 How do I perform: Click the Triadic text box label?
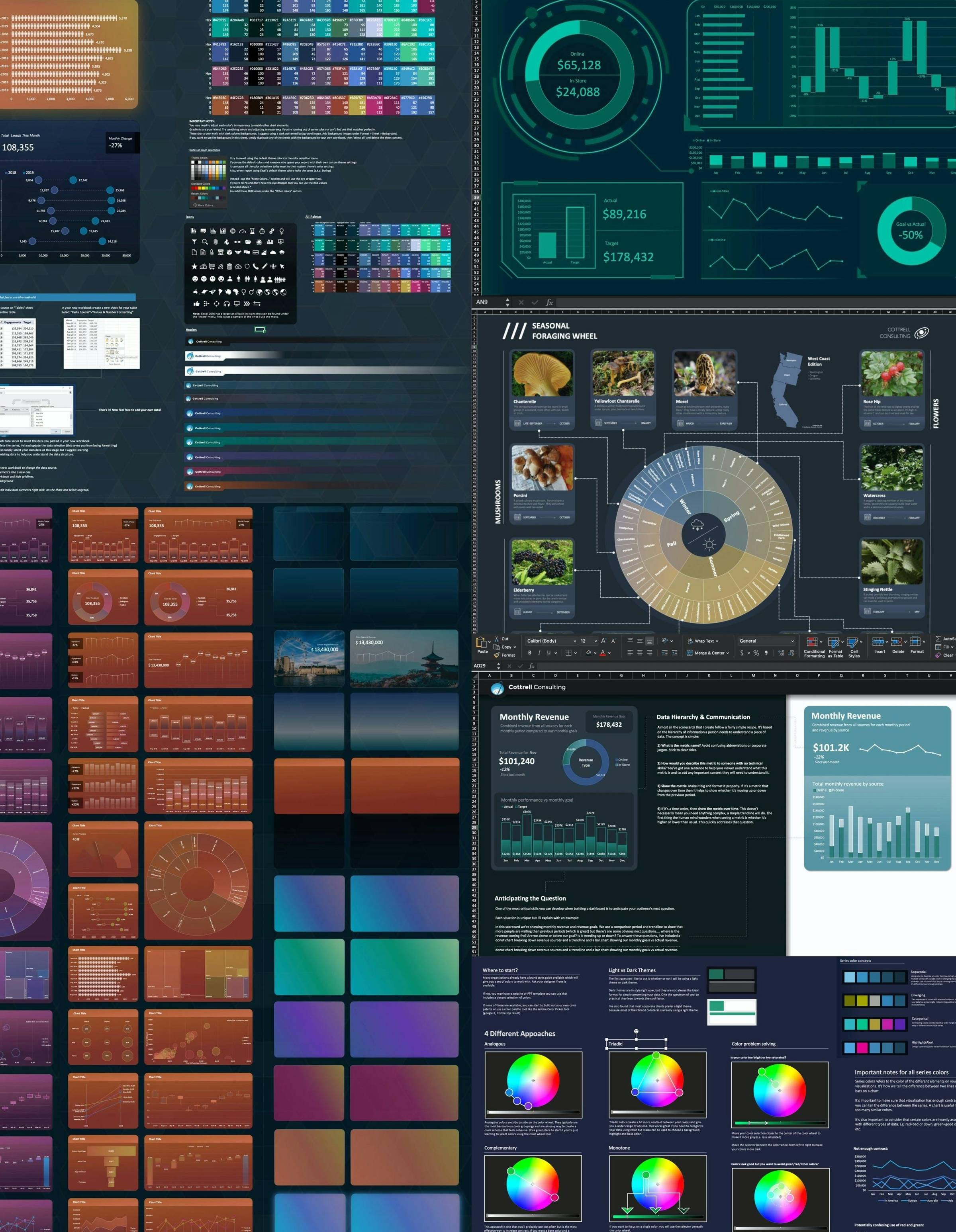pos(615,1044)
